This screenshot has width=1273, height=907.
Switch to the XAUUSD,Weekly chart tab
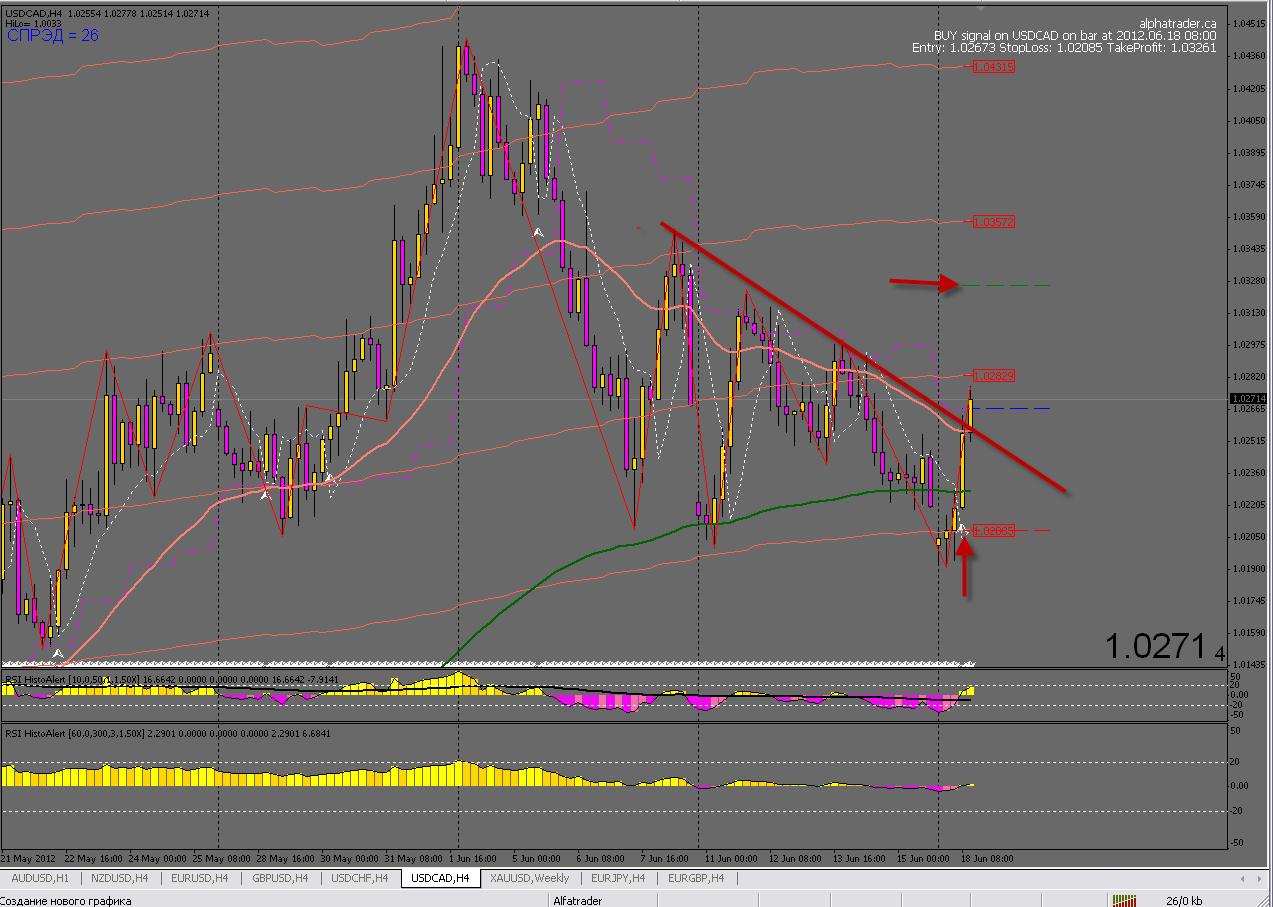(x=530, y=878)
